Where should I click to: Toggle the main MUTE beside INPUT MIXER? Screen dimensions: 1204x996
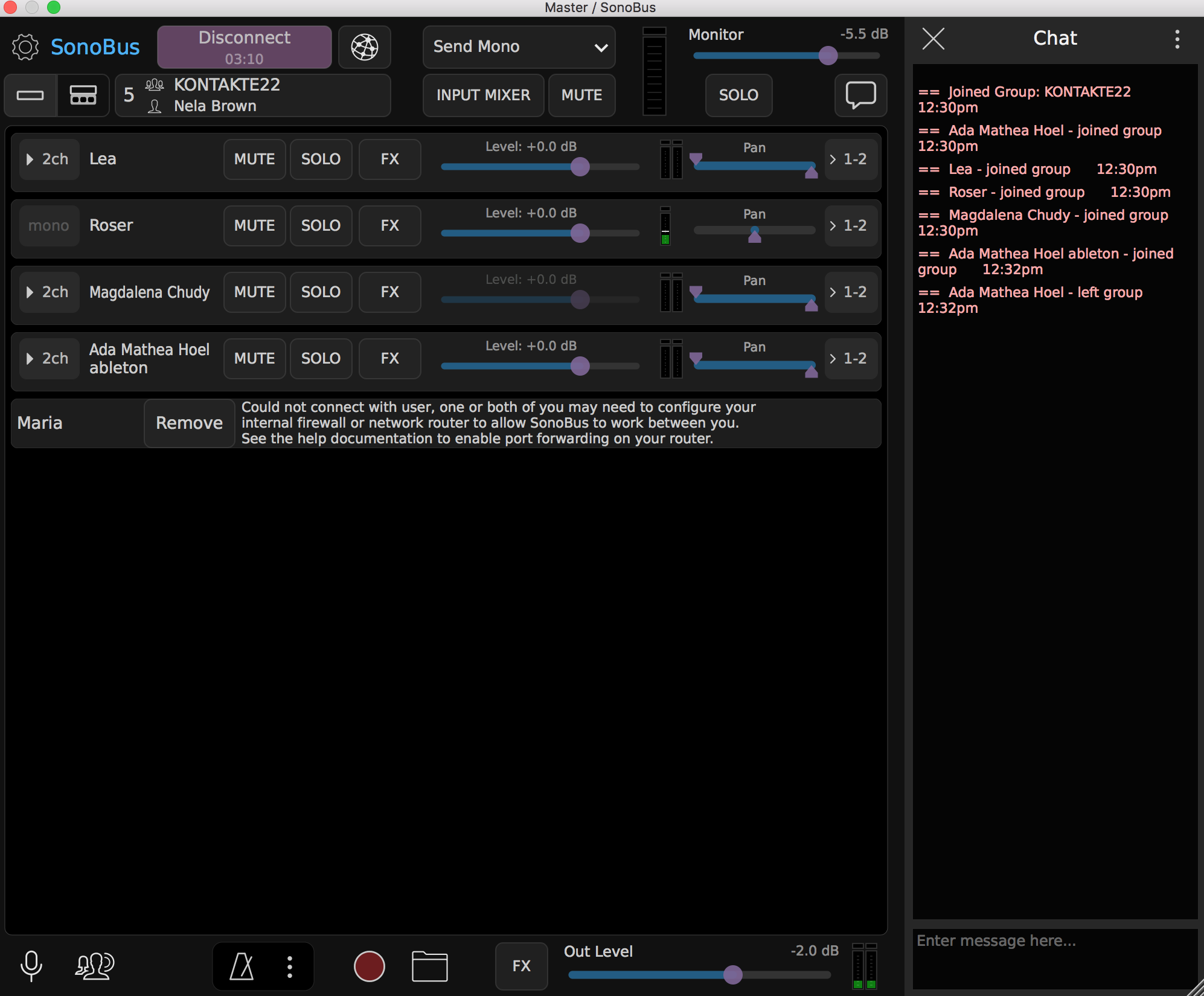pos(581,95)
